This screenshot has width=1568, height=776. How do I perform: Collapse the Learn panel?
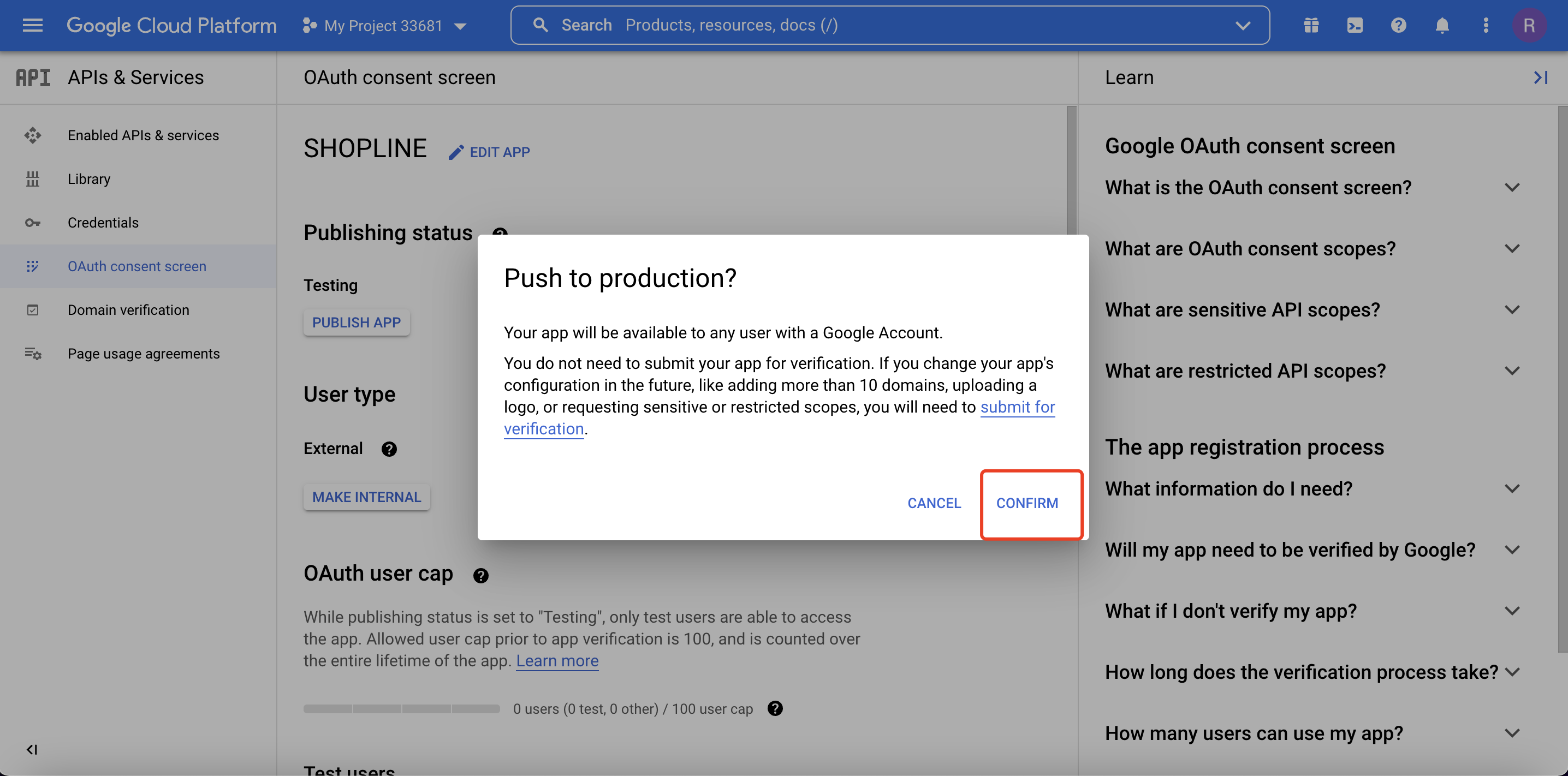tap(1540, 77)
